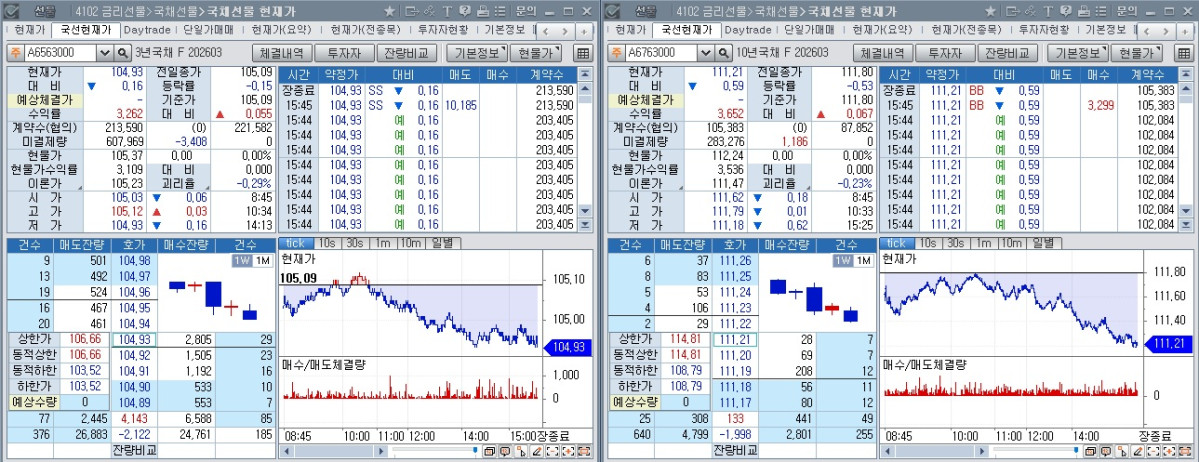Add right window to favorites with star icon
Viewport: 1199px width, 462px height.
990,11
